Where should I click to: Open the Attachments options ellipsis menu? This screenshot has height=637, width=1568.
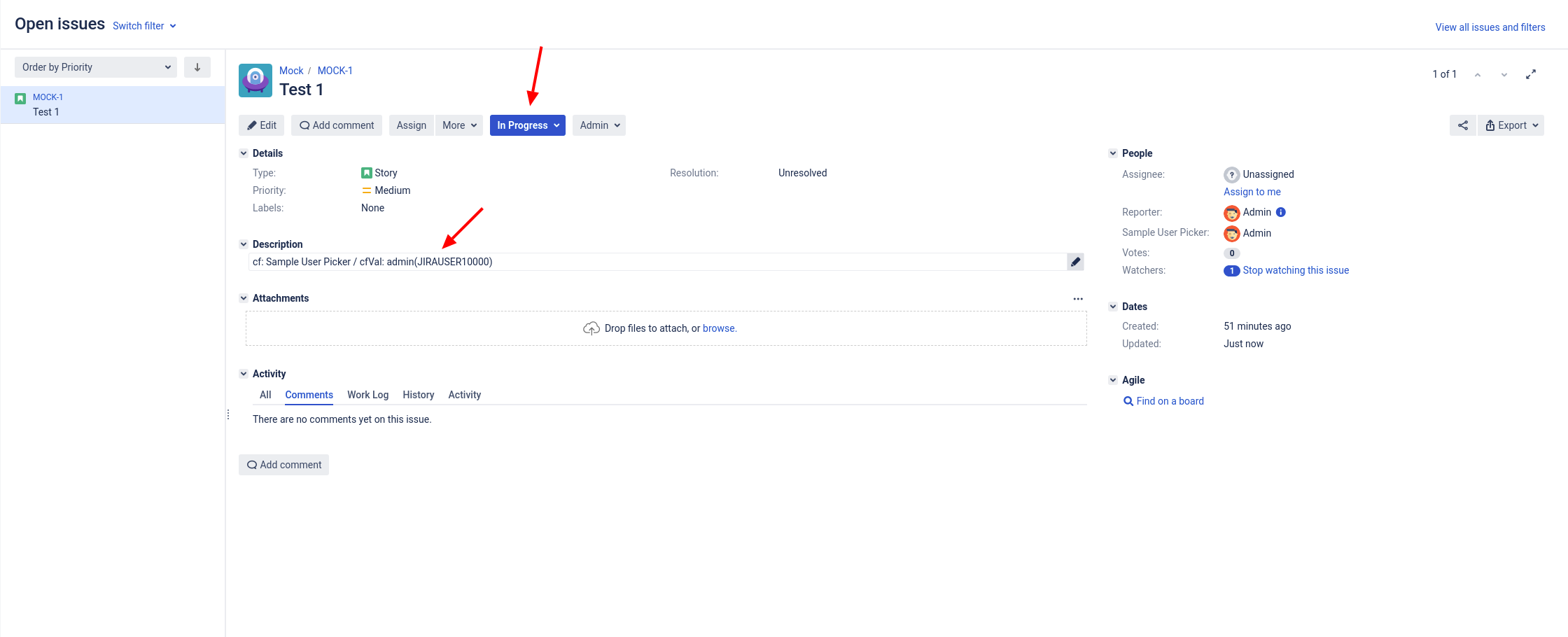pyautogui.click(x=1078, y=297)
